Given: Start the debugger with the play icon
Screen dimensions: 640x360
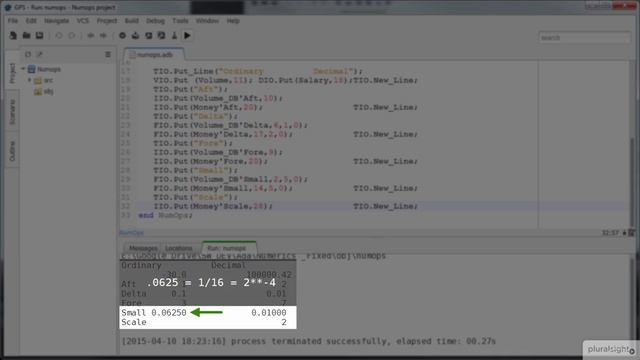Looking at the screenshot, I should (187, 36).
